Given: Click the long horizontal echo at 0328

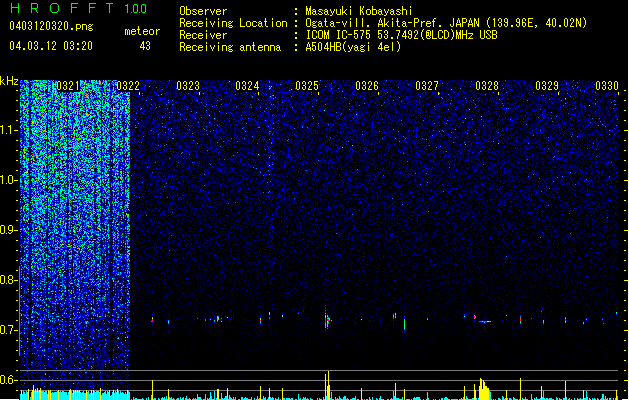Looking at the screenshot, I should [x=485, y=321].
